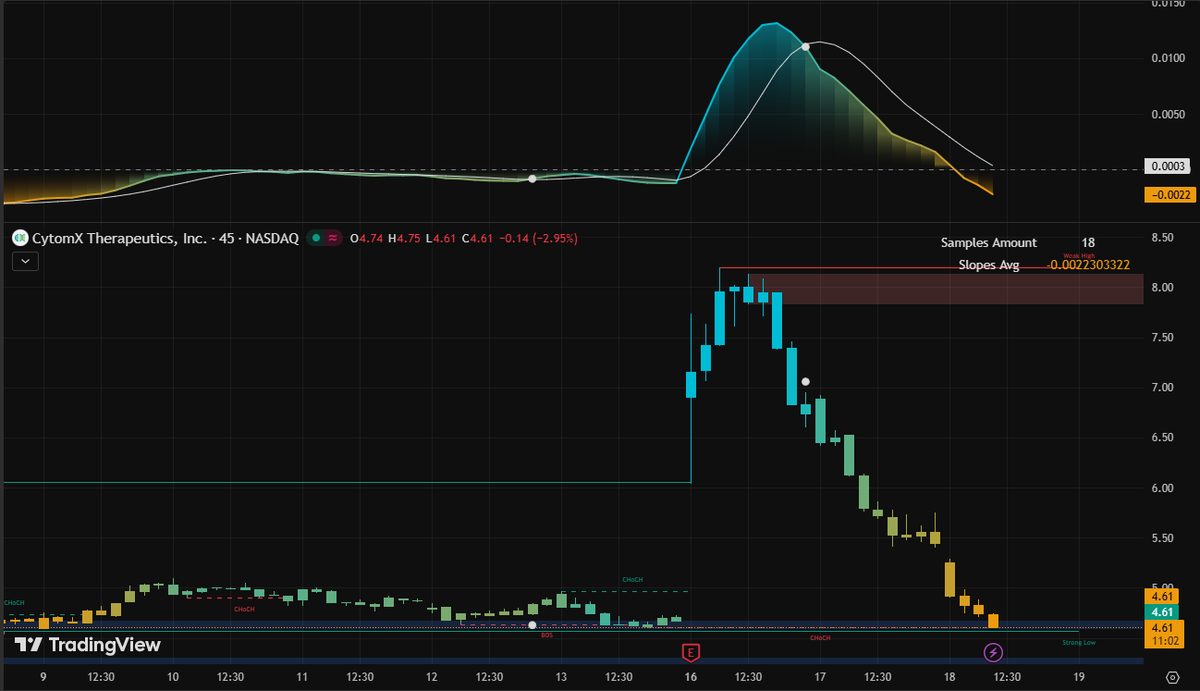
Task: Click the Weak High label
Action: (x=1078, y=255)
